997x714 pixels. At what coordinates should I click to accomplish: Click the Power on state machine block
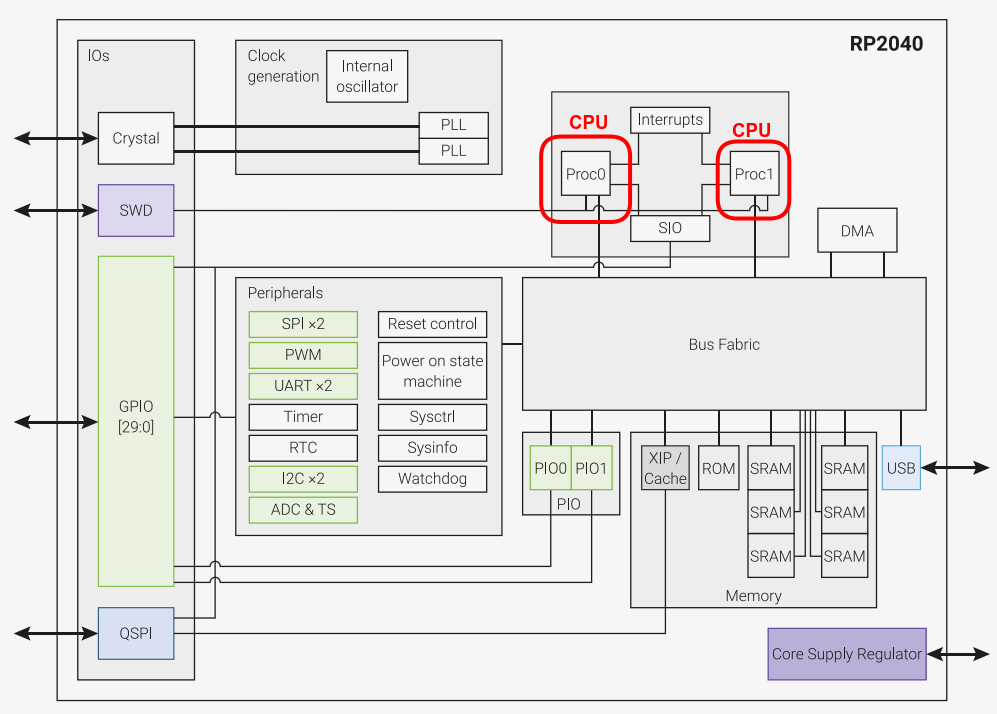[432, 371]
